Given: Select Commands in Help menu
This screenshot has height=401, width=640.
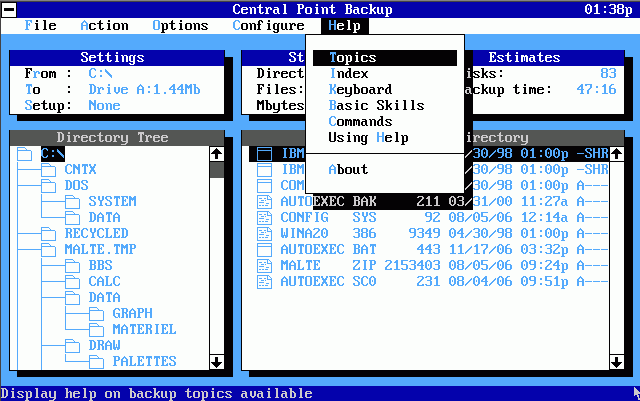Looking at the screenshot, I should coord(360,121).
